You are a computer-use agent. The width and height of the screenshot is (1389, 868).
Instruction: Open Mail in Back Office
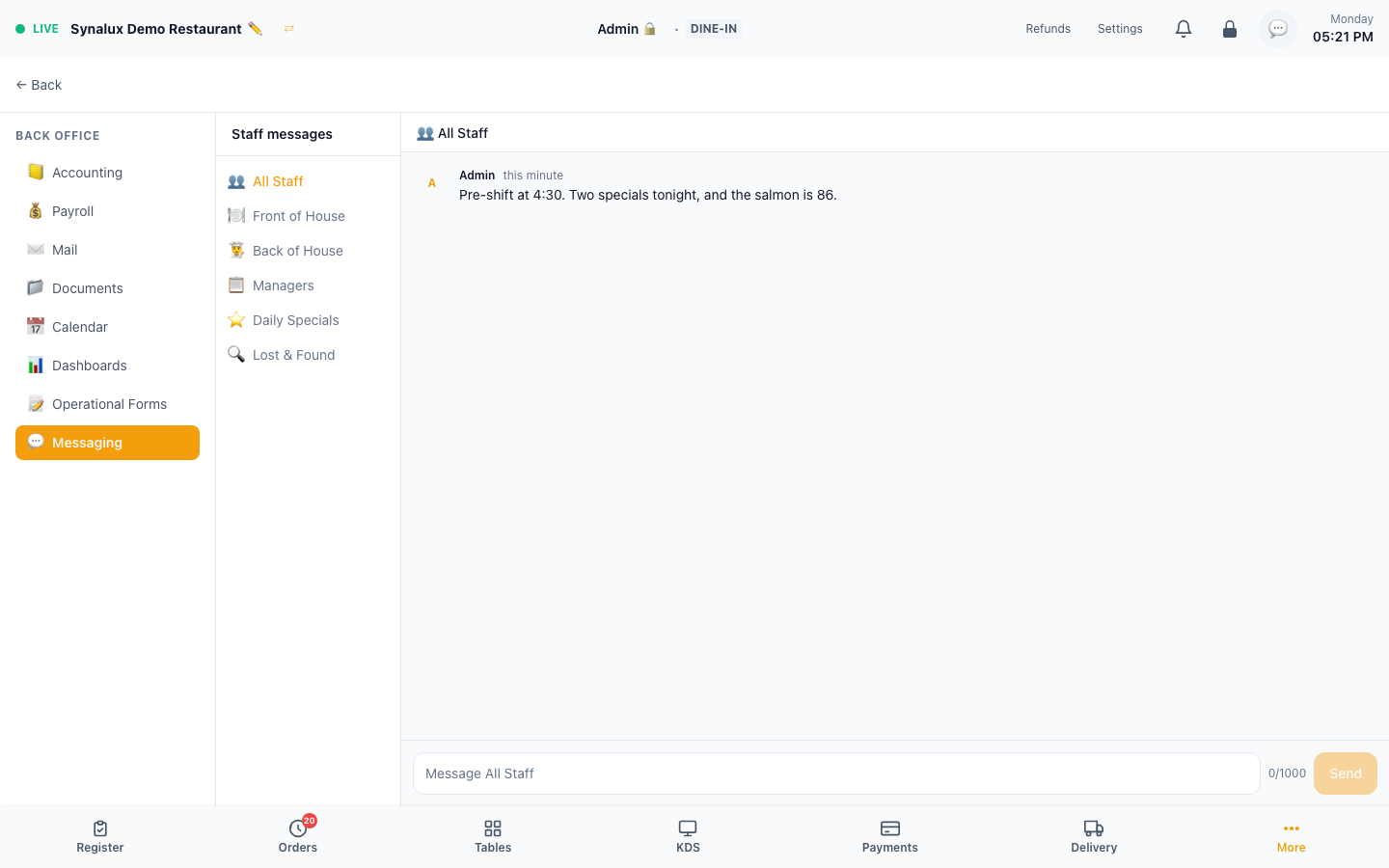pos(107,250)
